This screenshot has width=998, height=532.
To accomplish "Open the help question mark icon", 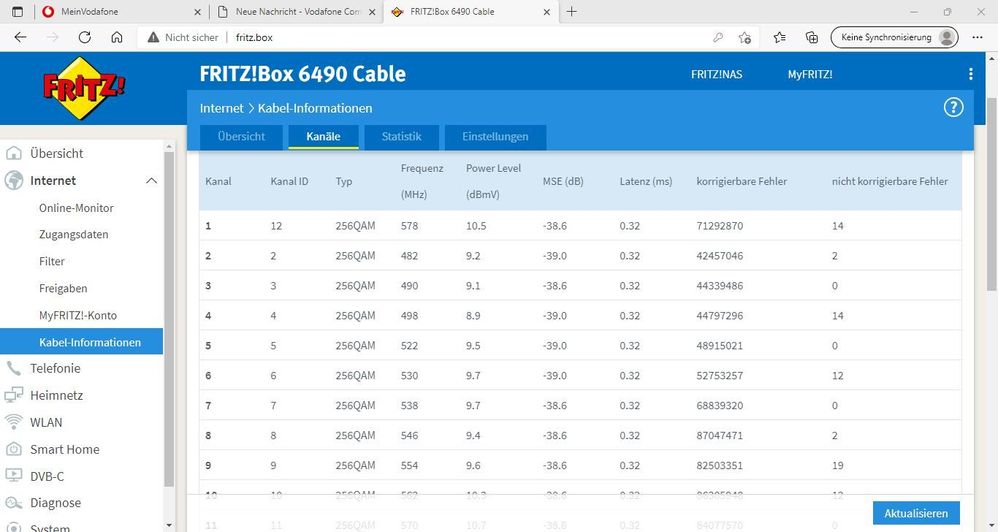I will pyautogui.click(x=953, y=108).
